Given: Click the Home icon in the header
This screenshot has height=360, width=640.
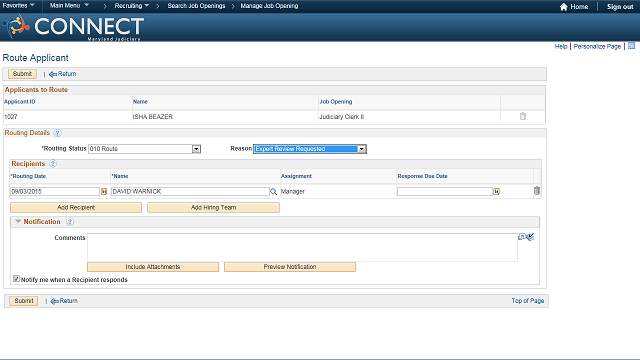Looking at the screenshot, I should (x=564, y=7).
